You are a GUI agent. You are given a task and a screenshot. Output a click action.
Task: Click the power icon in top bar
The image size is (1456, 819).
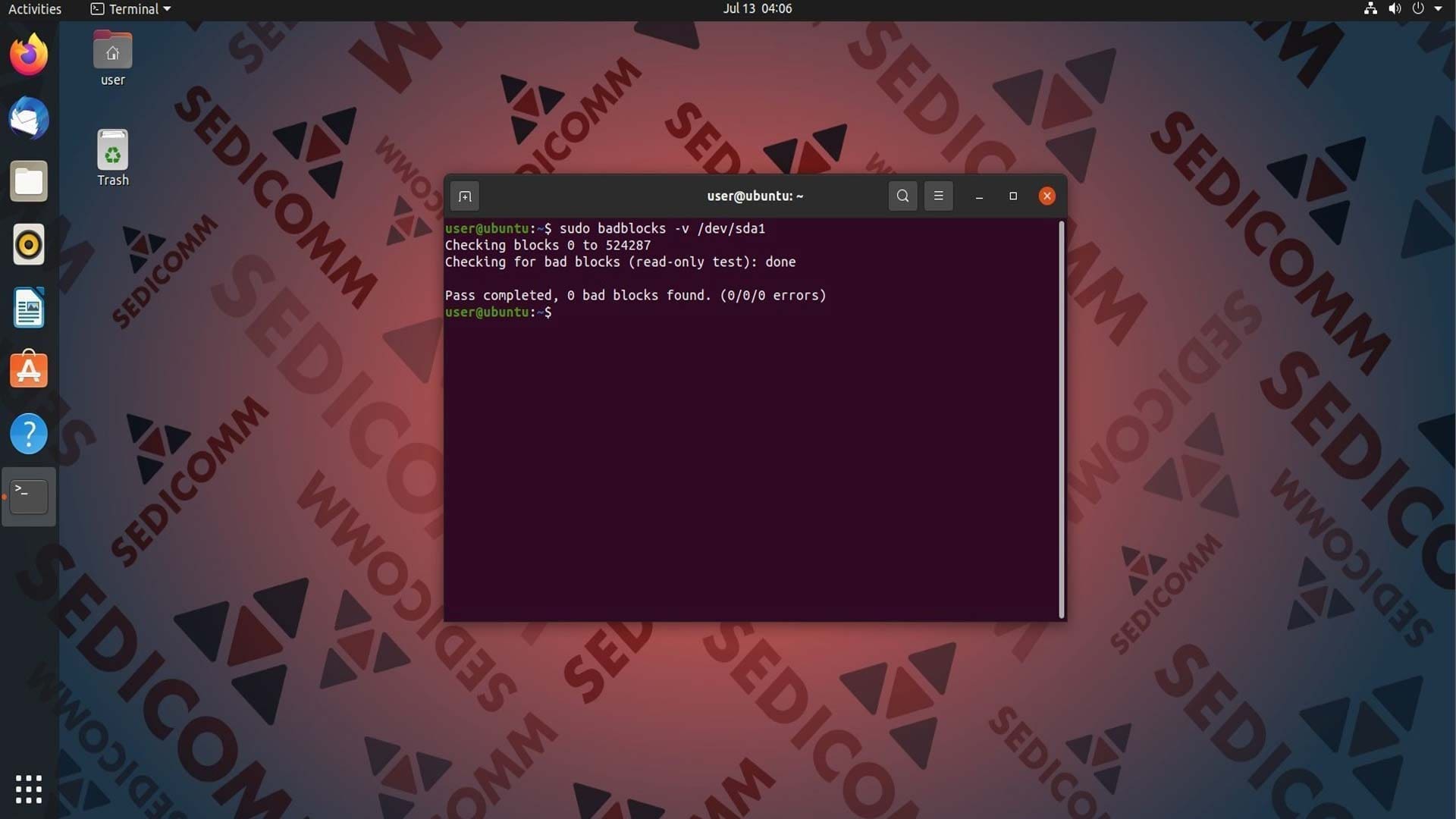point(1418,9)
